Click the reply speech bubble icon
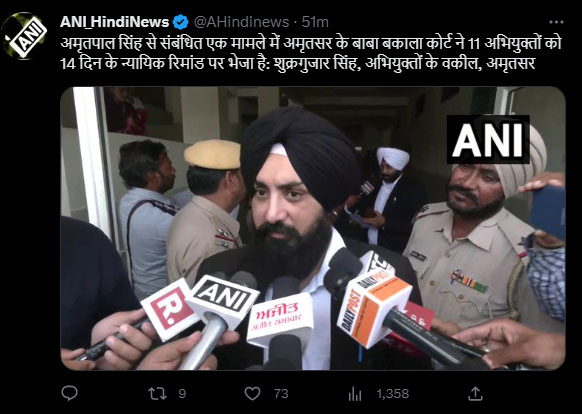The width and height of the screenshot is (582, 414). tap(69, 393)
